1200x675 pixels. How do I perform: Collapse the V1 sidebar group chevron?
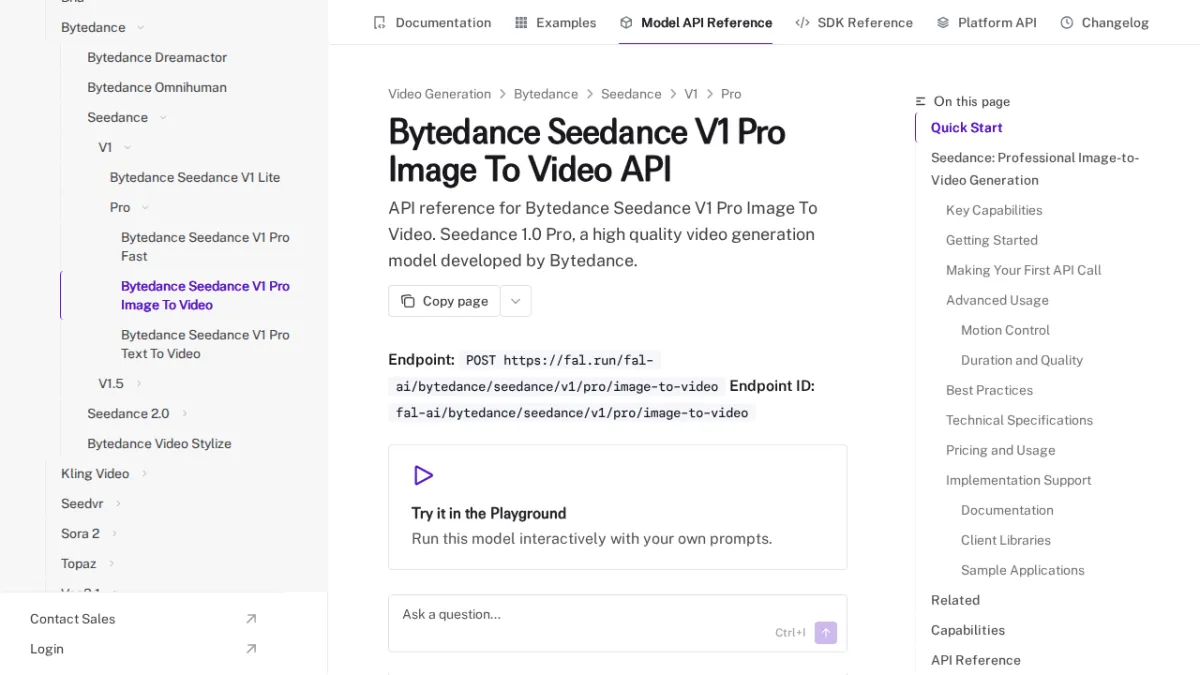127,148
